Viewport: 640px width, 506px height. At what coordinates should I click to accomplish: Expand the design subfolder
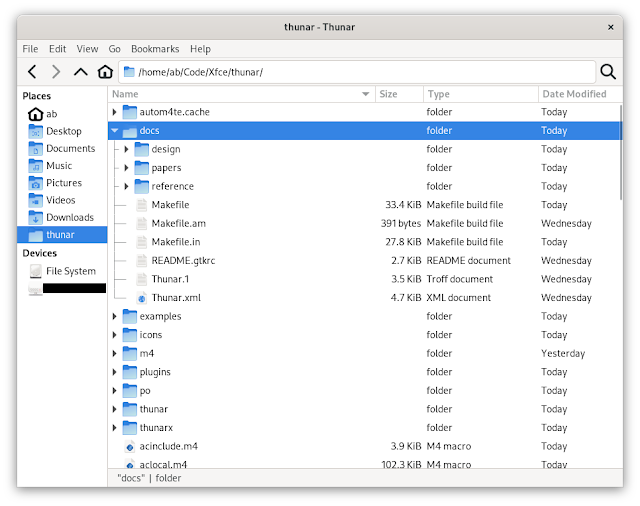(127, 149)
